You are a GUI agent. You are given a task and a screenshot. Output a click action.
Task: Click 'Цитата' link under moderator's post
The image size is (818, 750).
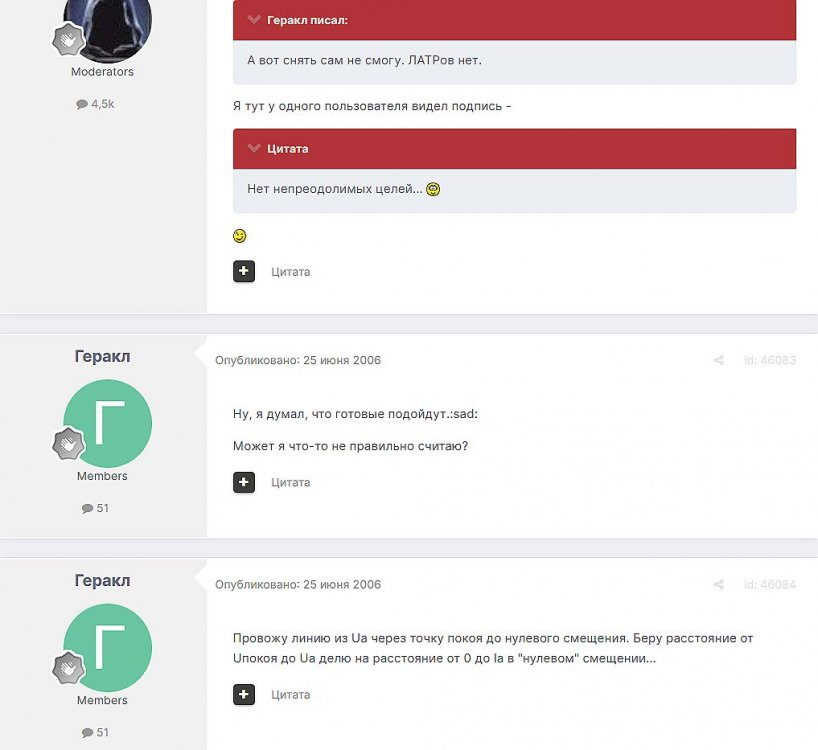291,272
